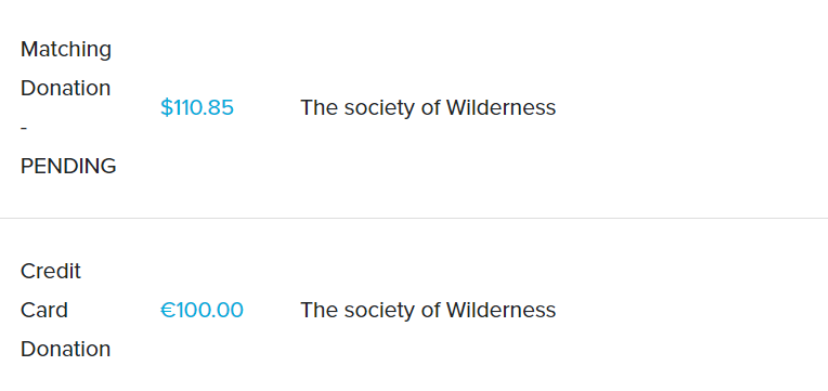Select "The society of Wilderness" in the credit card row
828x391 pixels.
click(428, 310)
